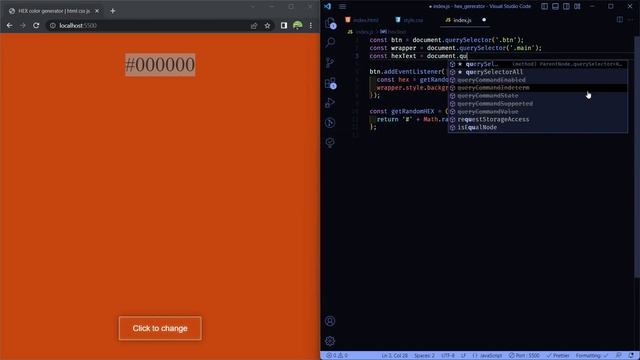
Task: Toggle the bottom panel layout icon
Action: pyautogui.click(x=556, y=6)
